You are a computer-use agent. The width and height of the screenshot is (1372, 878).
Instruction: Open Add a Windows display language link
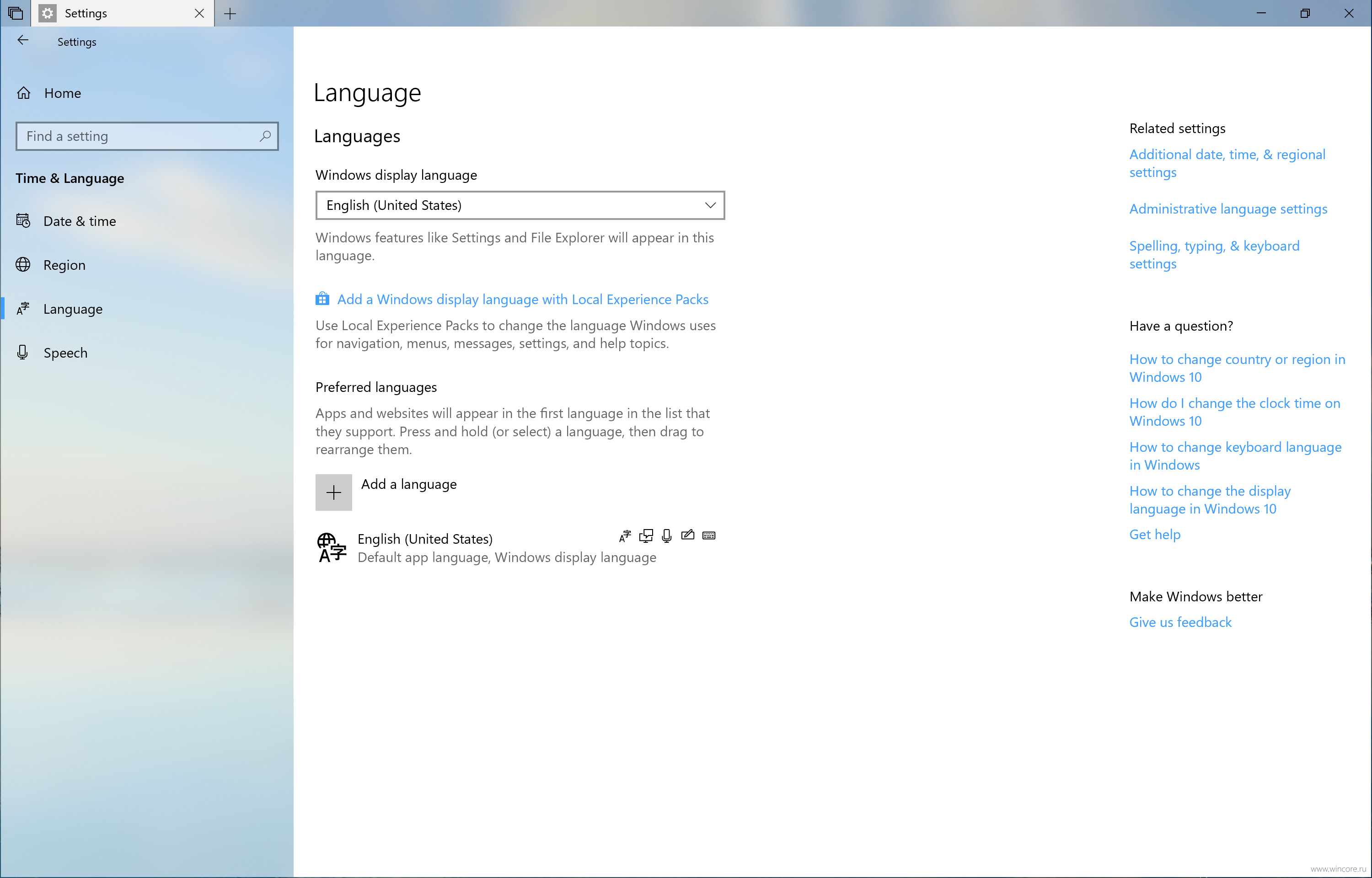pyautogui.click(x=523, y=300)
